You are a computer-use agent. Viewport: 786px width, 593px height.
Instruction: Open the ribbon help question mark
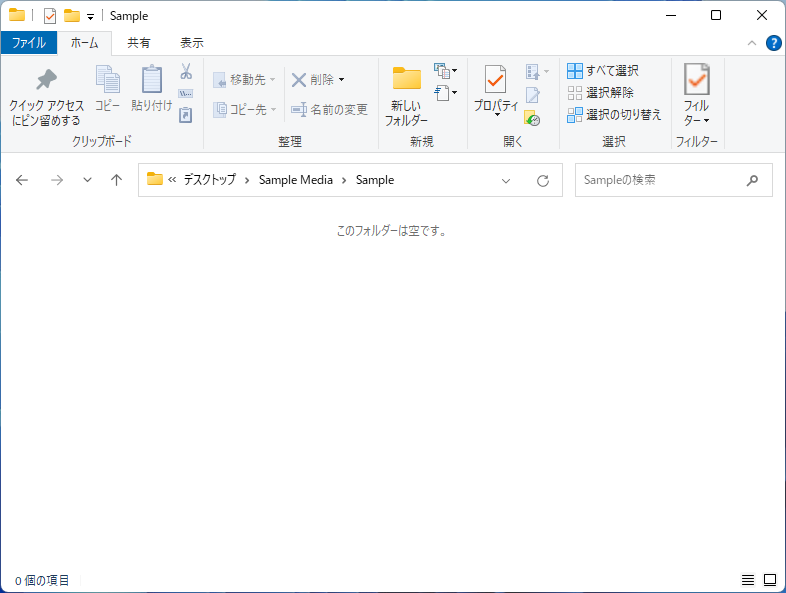[773, 43]
